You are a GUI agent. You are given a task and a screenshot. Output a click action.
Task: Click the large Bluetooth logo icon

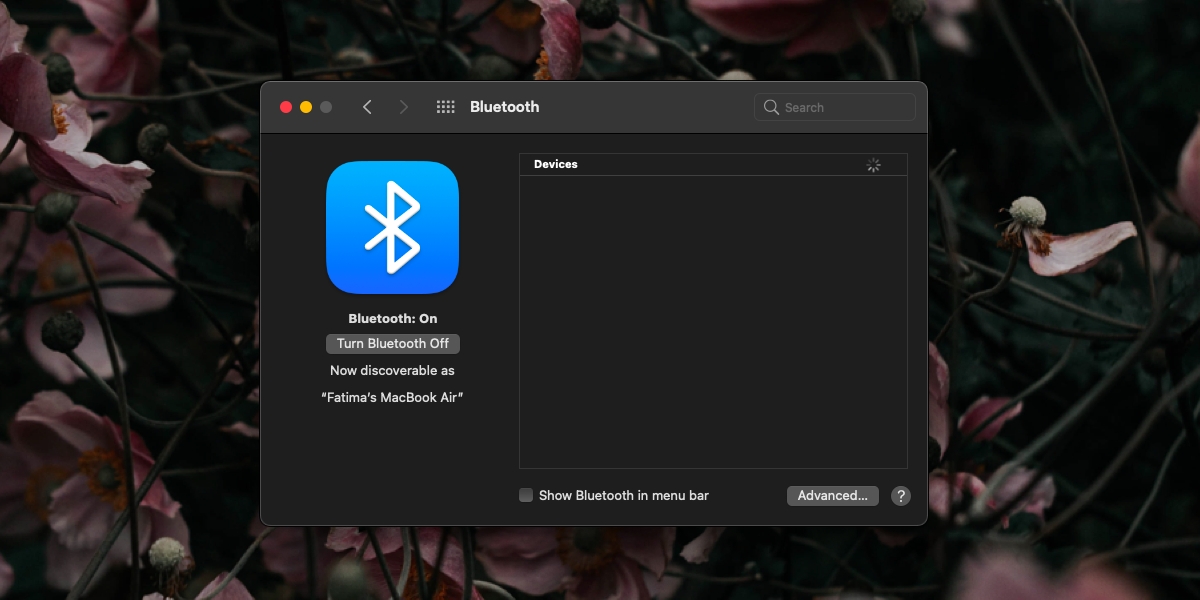(392, 227)
